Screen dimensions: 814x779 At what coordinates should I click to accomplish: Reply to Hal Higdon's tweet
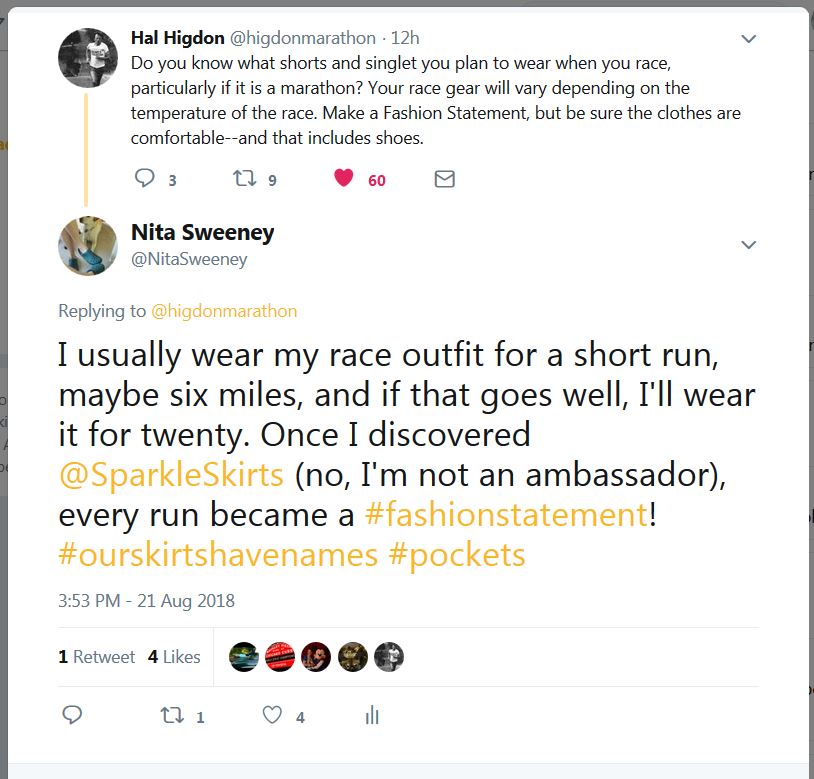coord(145,179)
